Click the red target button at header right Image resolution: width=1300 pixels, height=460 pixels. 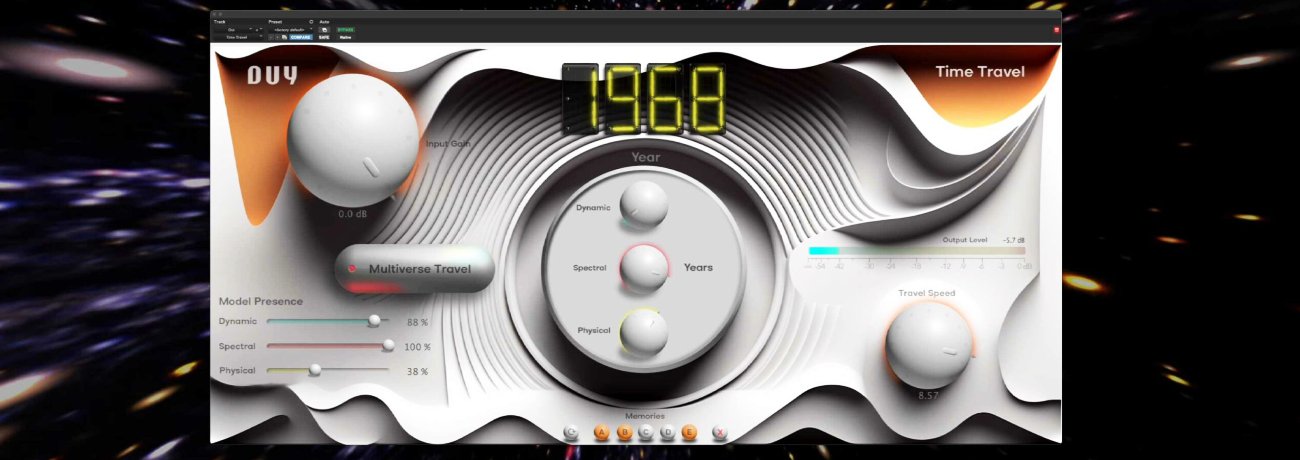(1056, 30)
